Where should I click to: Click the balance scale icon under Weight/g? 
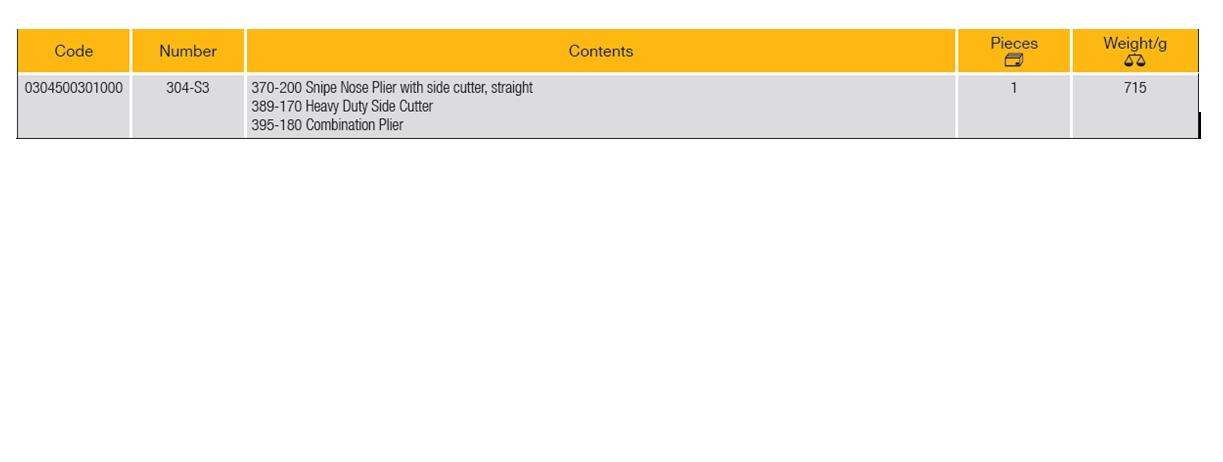(1134, 60)
